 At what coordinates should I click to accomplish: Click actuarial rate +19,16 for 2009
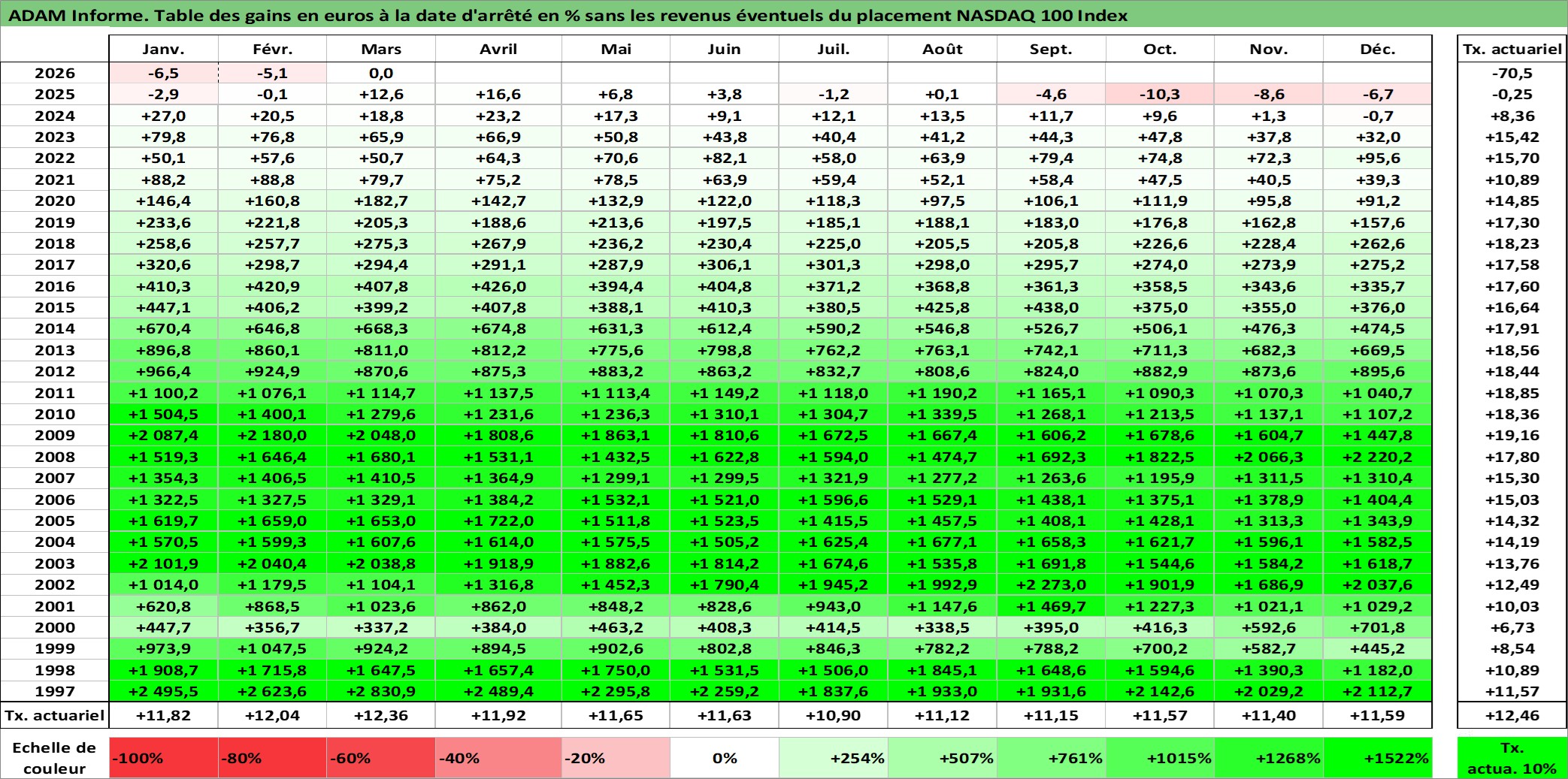click(1512, 435)
